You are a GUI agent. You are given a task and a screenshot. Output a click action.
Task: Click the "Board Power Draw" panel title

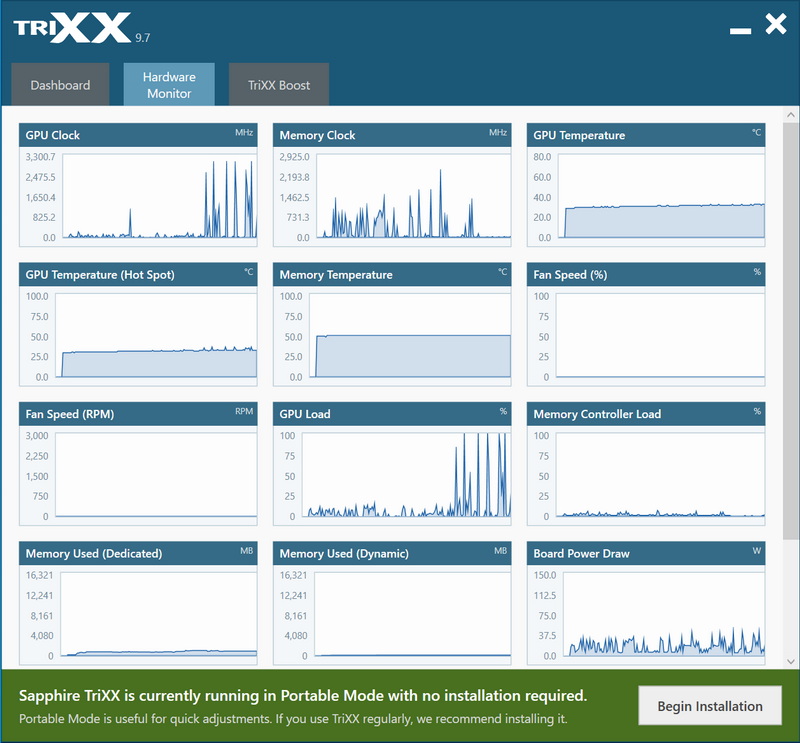pos(582,553)
